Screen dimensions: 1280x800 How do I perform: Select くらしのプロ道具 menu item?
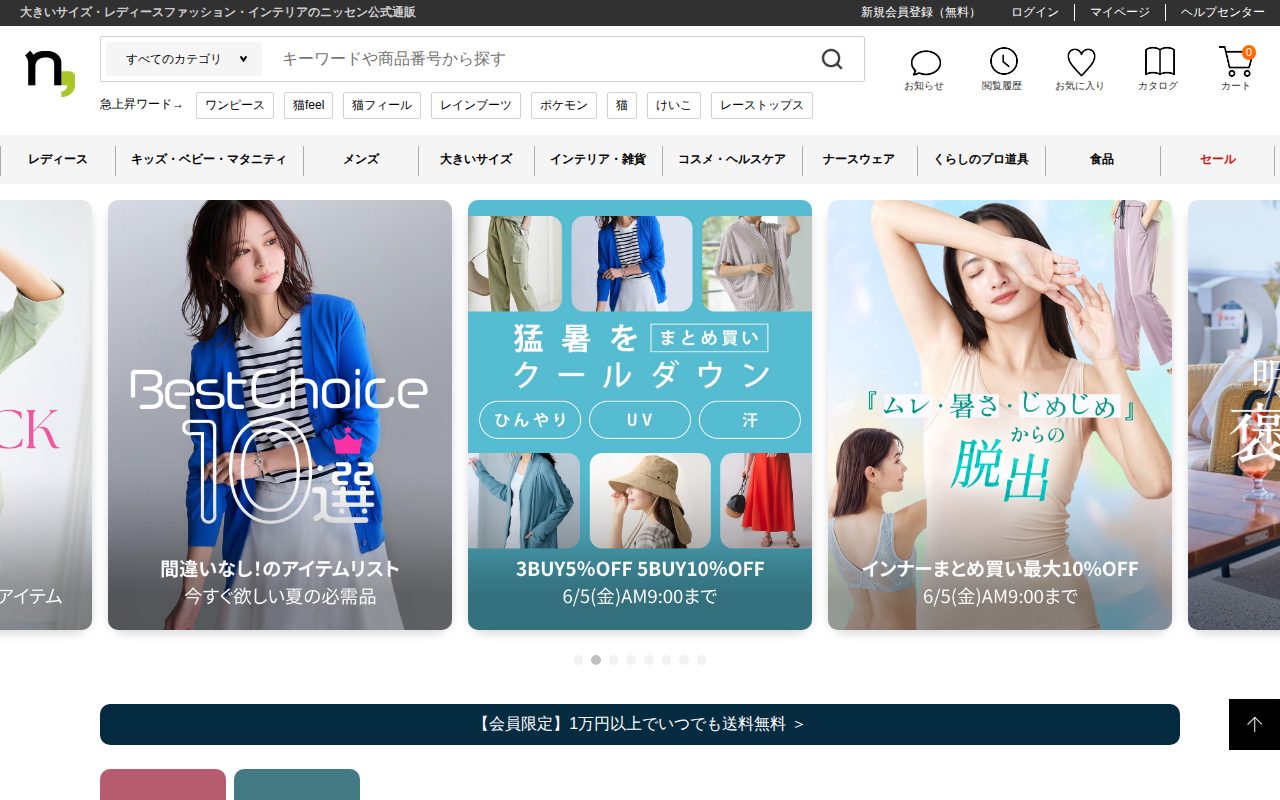pyautogui.click(x=981, y=159)
